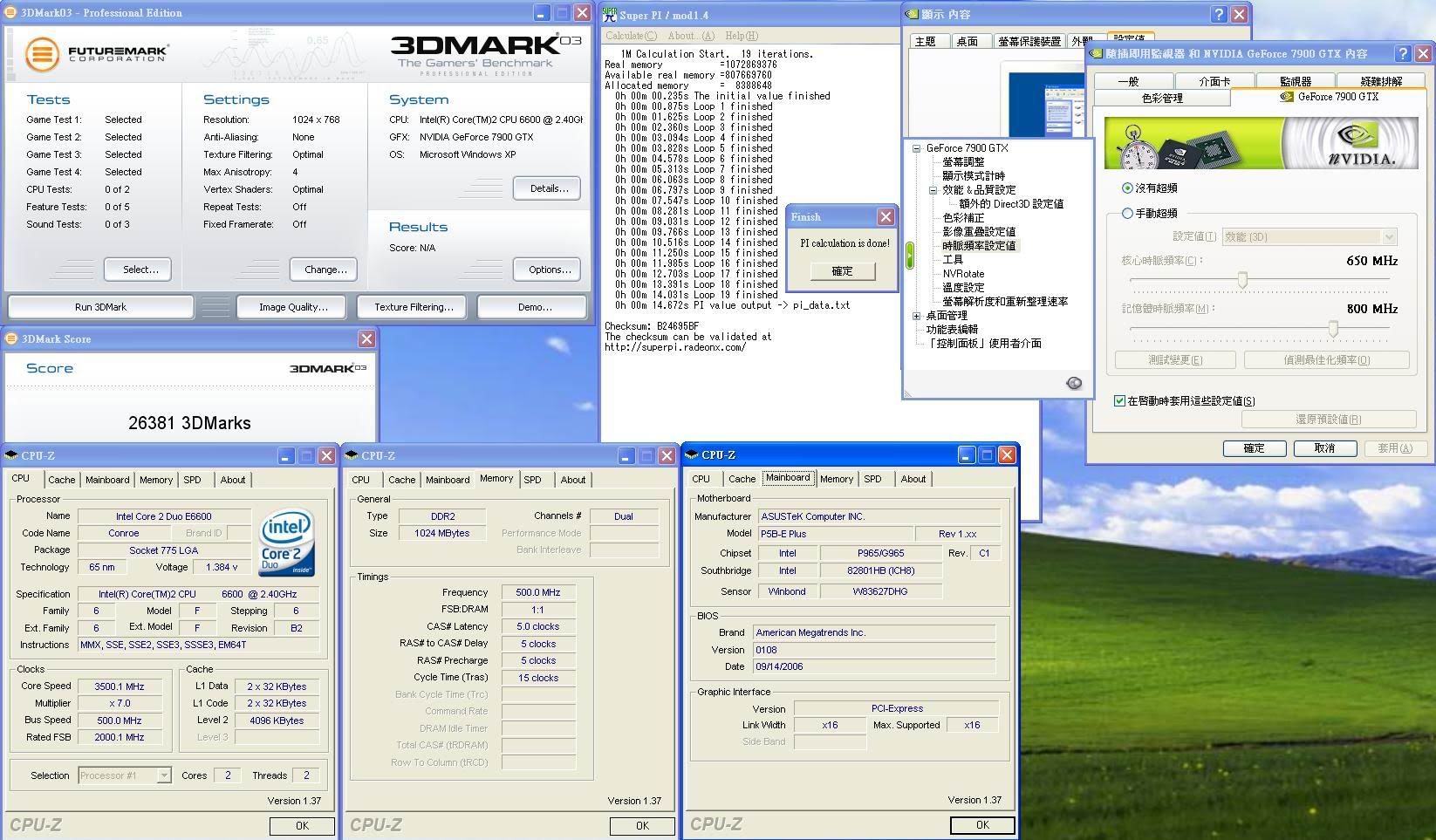Viewport: 1436px width, 840px height.
Task: Click the '26381 3DMarks' score text
Action: (x=189, y=423)
